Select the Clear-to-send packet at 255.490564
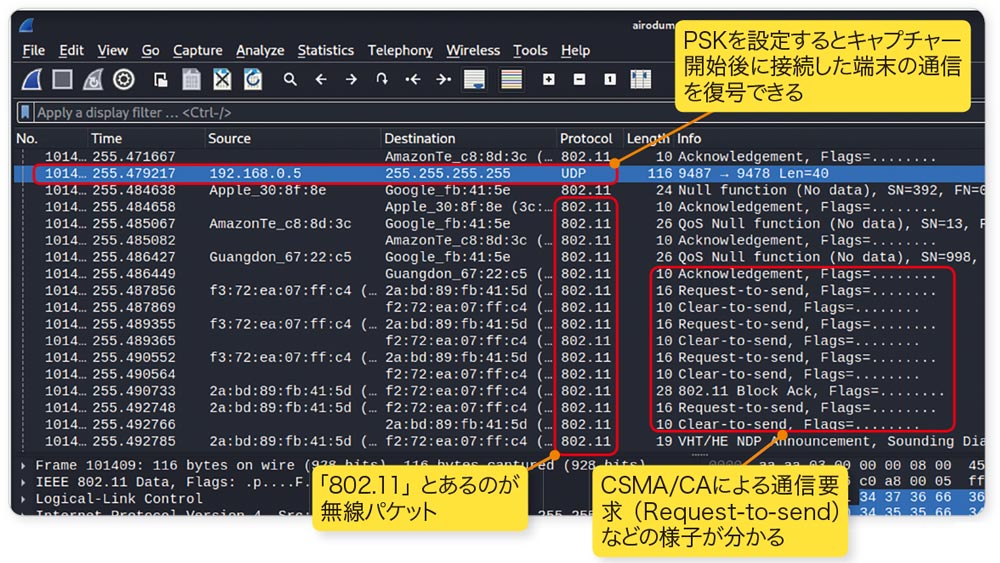This screenshot has width=1000, height=563. point(499,374)
